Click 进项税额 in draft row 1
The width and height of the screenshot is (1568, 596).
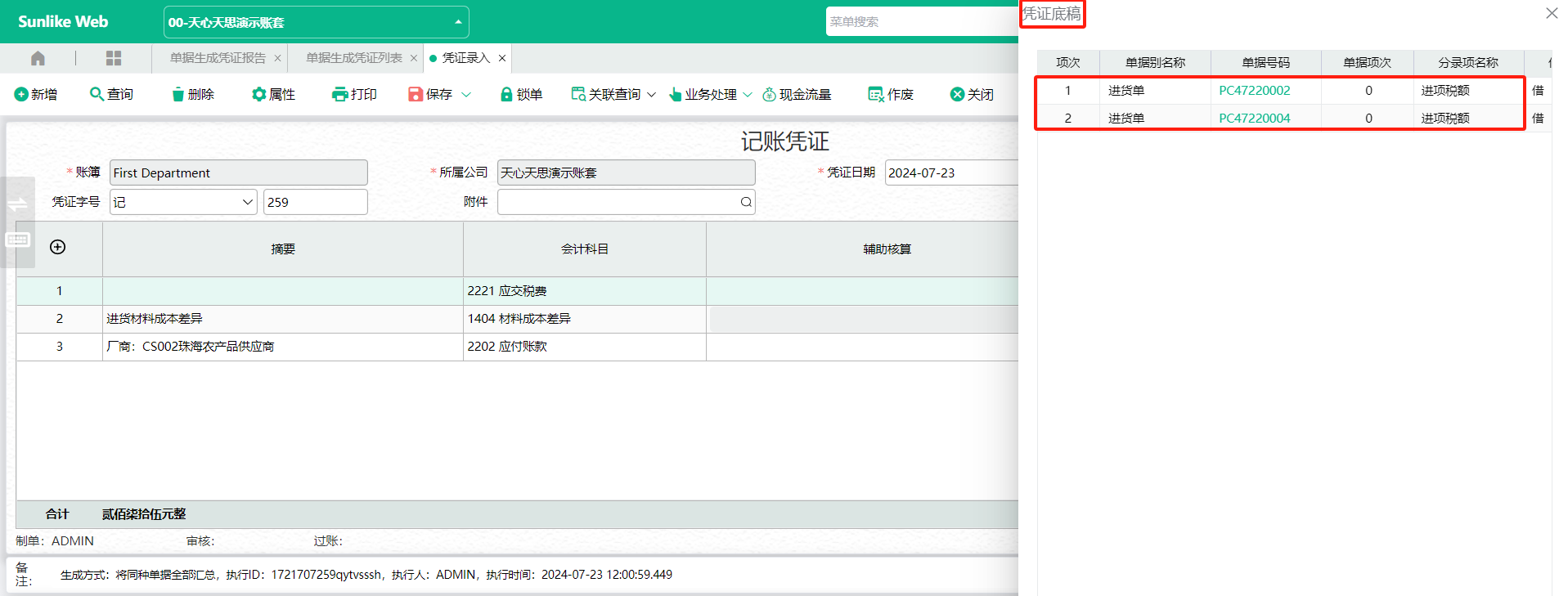[x=1445, y=91]
